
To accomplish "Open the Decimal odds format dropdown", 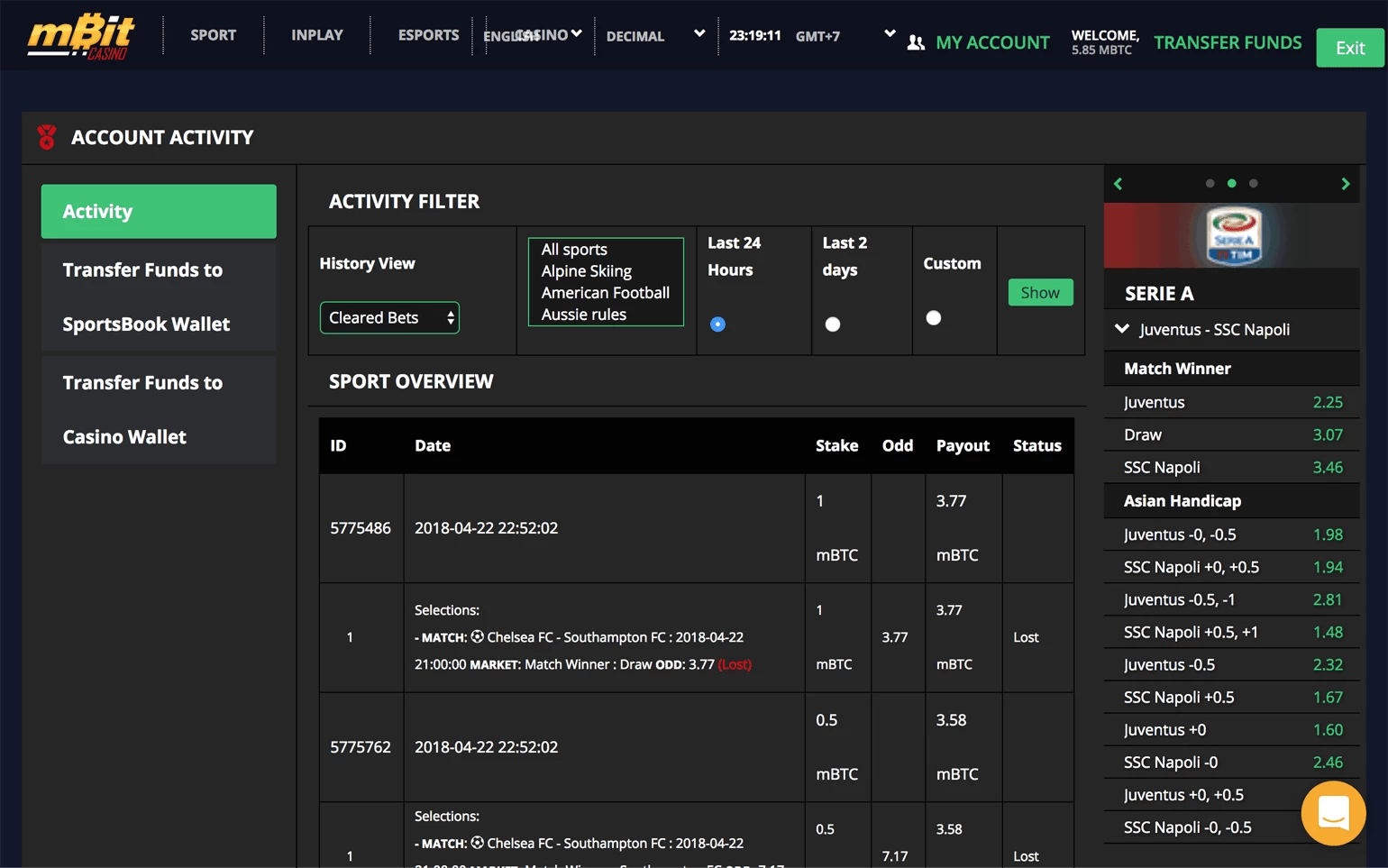I will point(655,35).
